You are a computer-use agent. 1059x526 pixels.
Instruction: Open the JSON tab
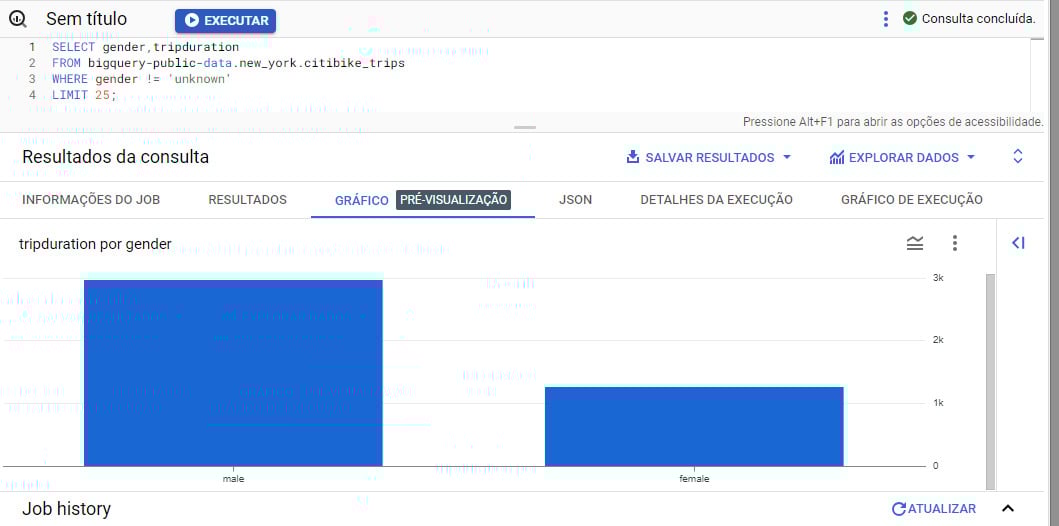[x=575, y=200]
